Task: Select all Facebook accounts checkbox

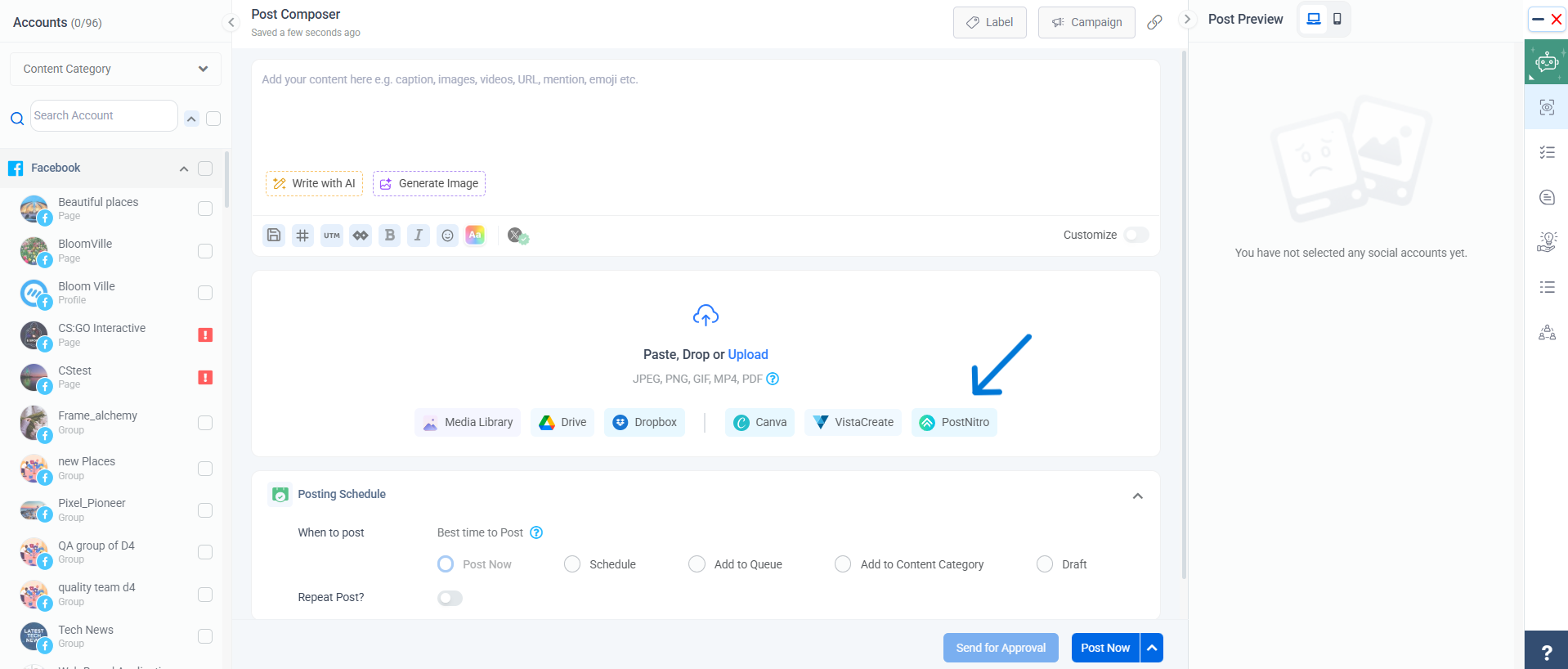Action: [x=205, y=168]
